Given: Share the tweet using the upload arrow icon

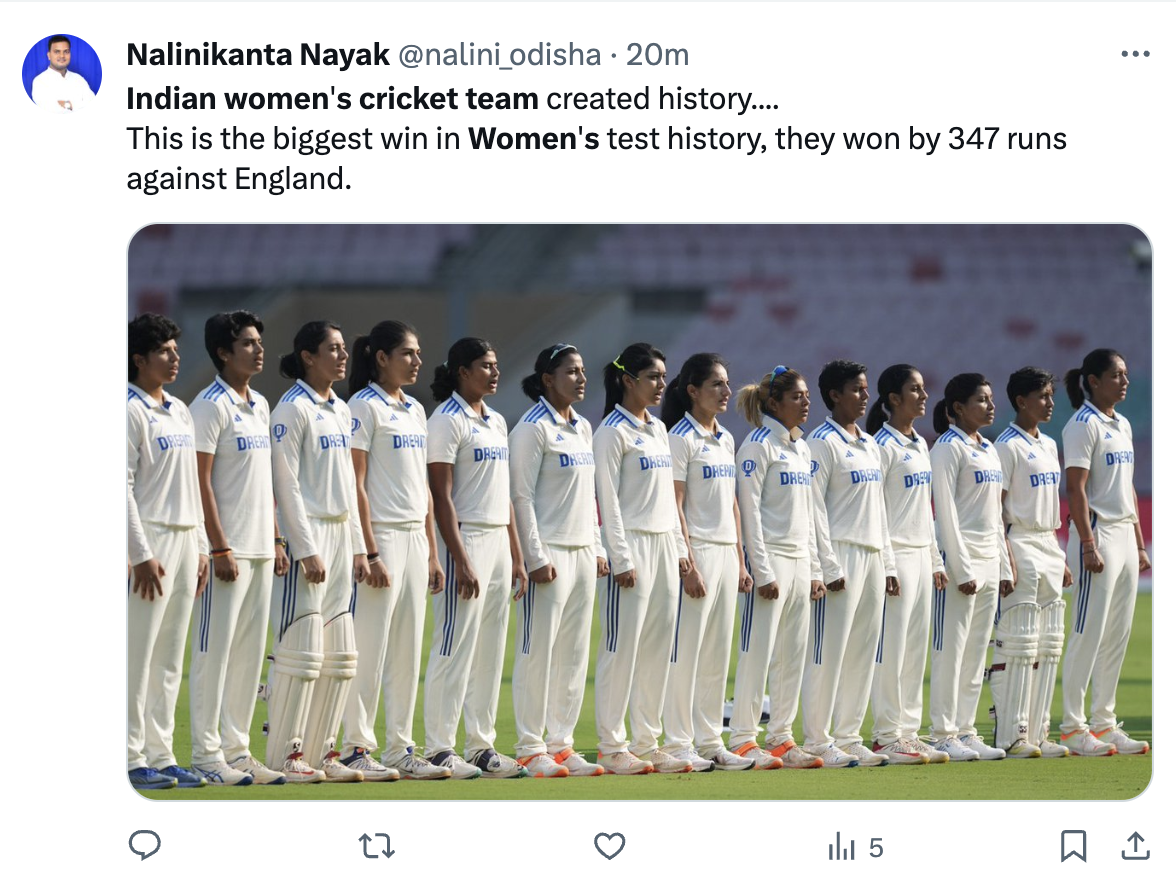Looking at the screenshot, I should [x=1134, y=847].
